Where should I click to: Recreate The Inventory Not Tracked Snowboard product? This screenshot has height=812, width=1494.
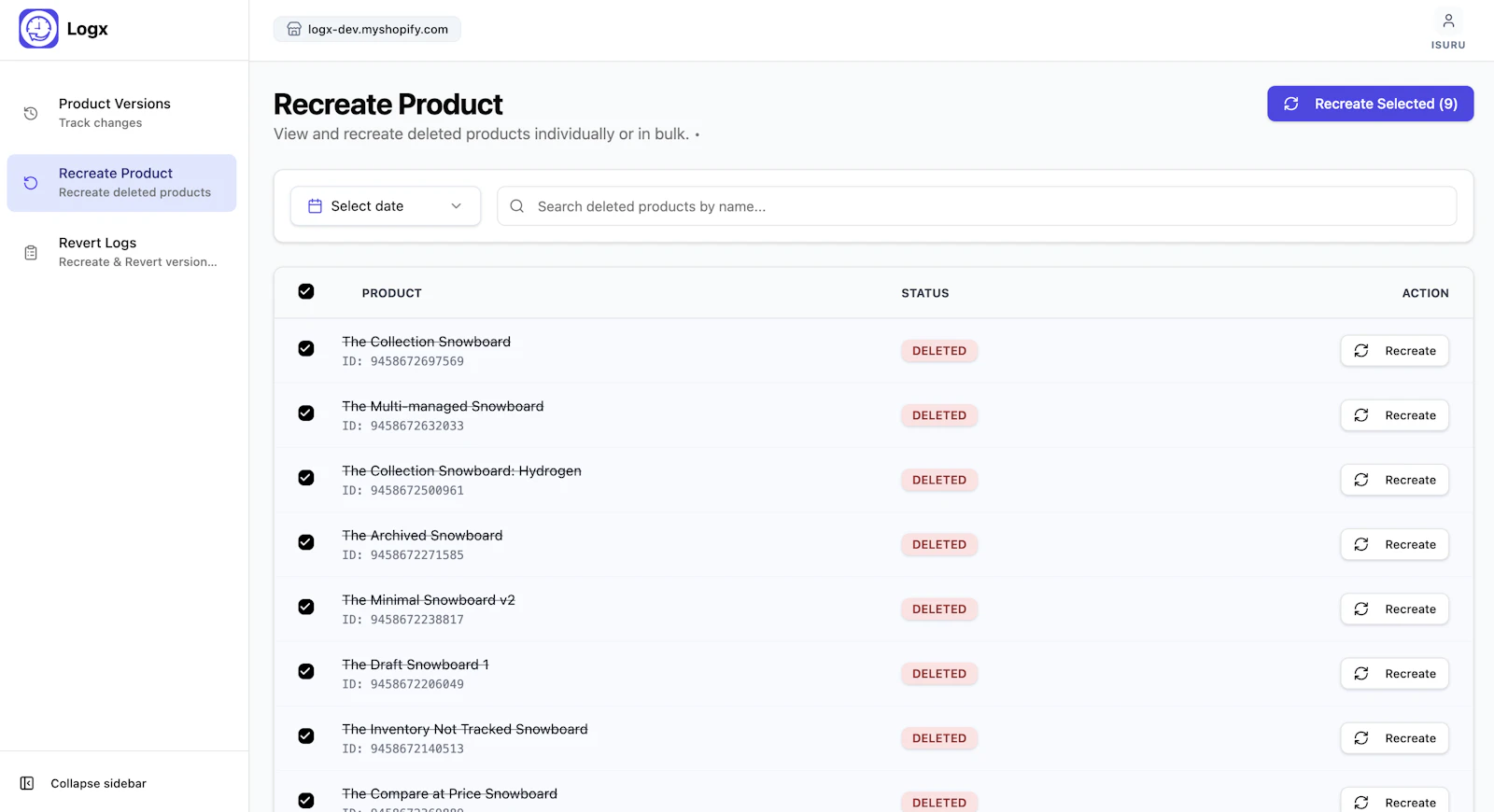coord(1395,738)
